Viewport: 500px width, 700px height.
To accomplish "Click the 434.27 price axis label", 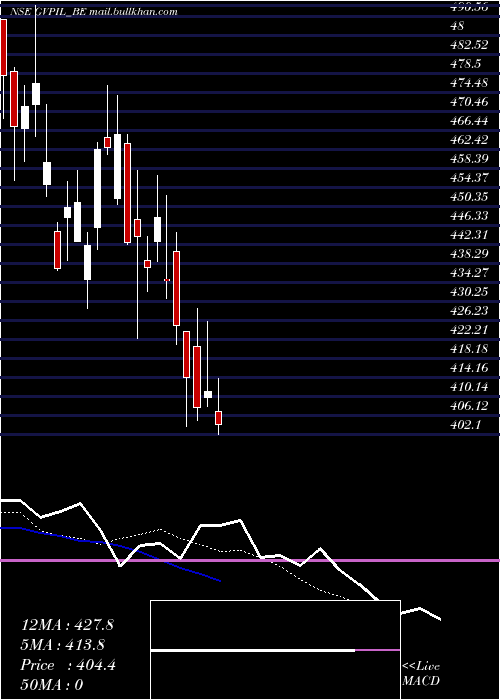I will 471,272.
